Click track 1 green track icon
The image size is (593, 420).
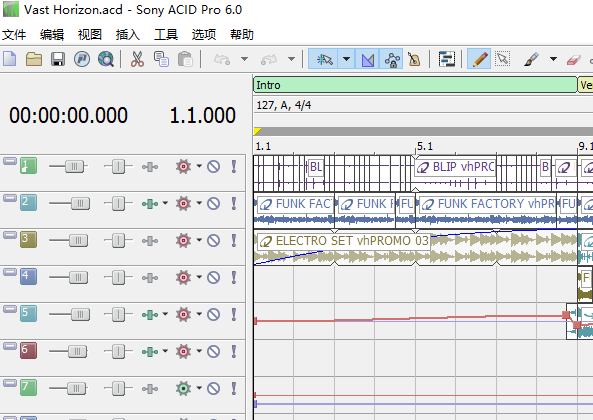pos(28,166)
